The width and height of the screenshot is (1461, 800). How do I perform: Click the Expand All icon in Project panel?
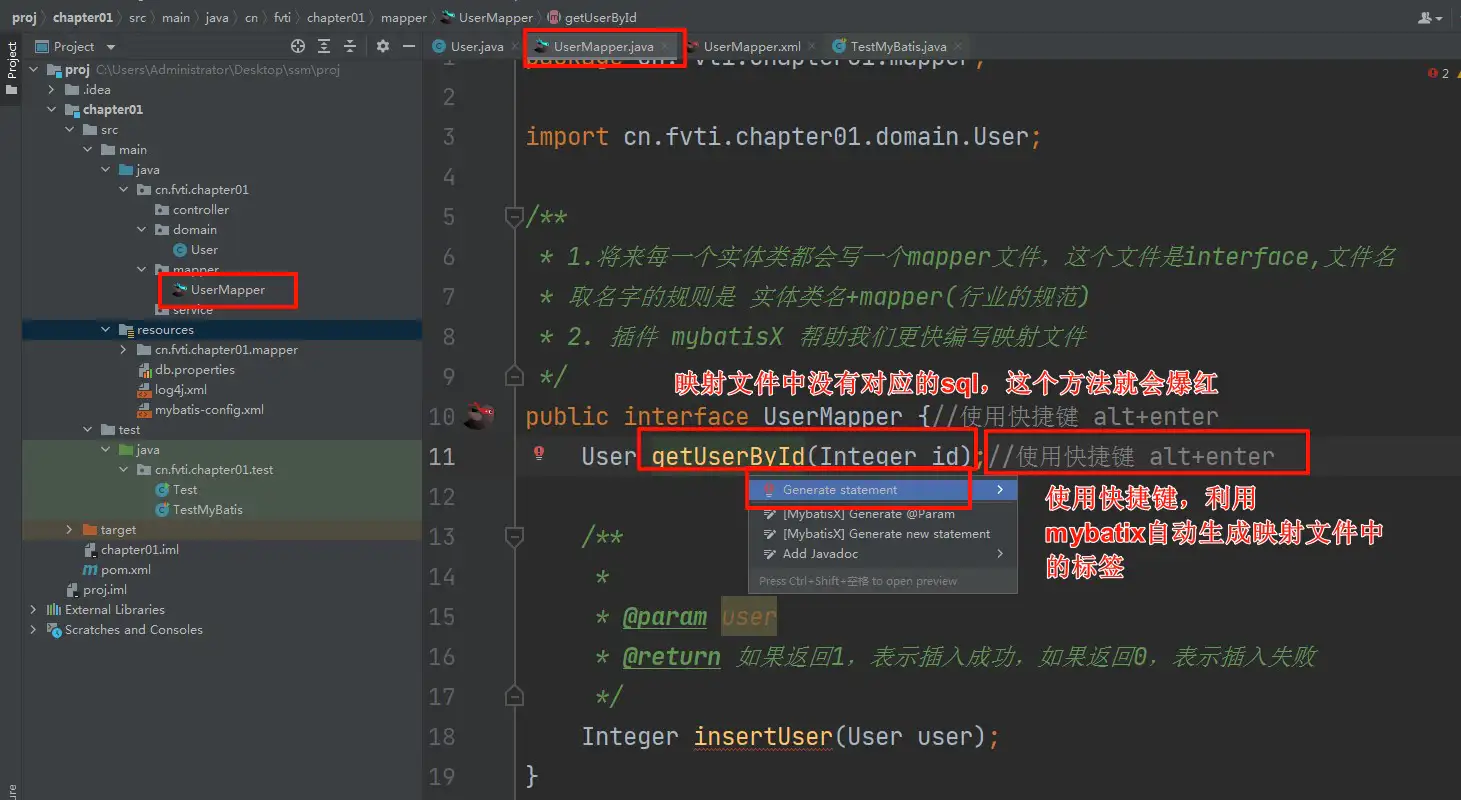[x=324, y=46]
